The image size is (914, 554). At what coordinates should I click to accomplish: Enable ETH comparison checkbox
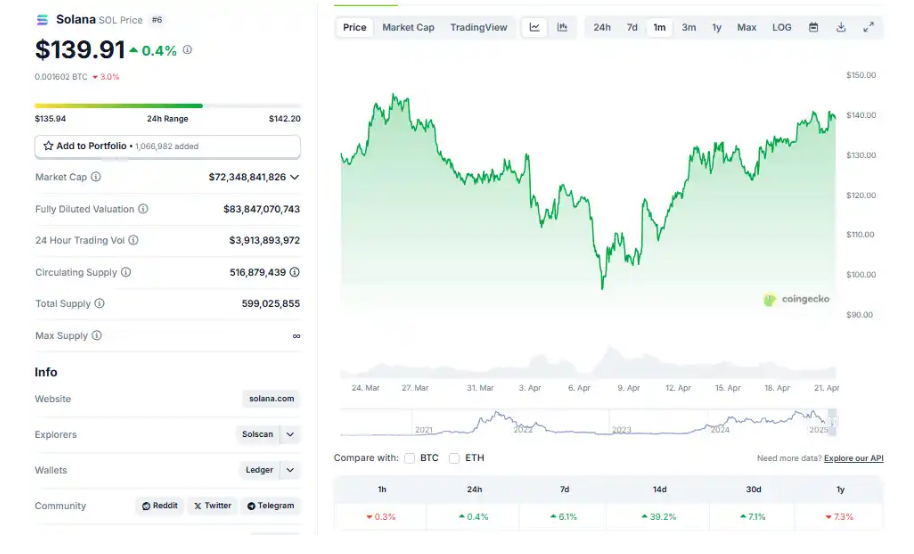point(454,458)
